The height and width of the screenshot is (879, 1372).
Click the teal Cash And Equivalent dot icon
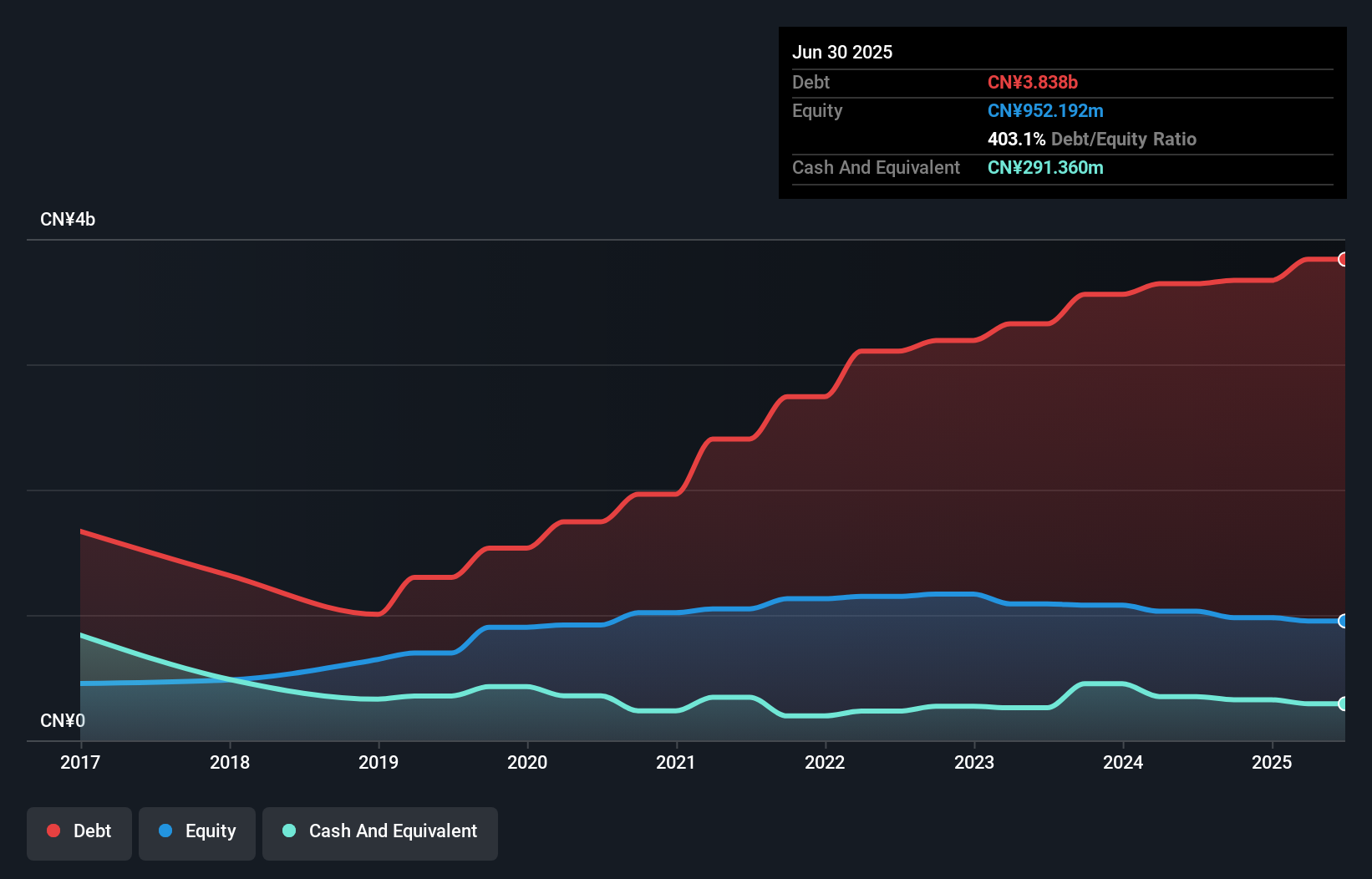287,831
